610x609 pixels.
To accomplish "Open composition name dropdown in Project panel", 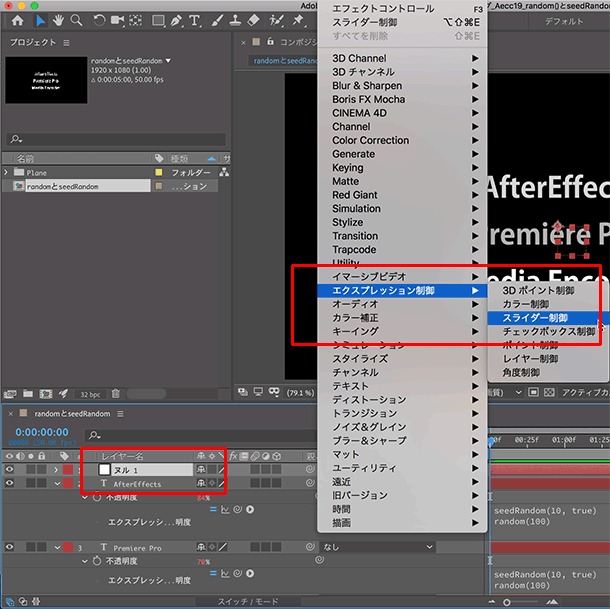I will coord(168,60).
